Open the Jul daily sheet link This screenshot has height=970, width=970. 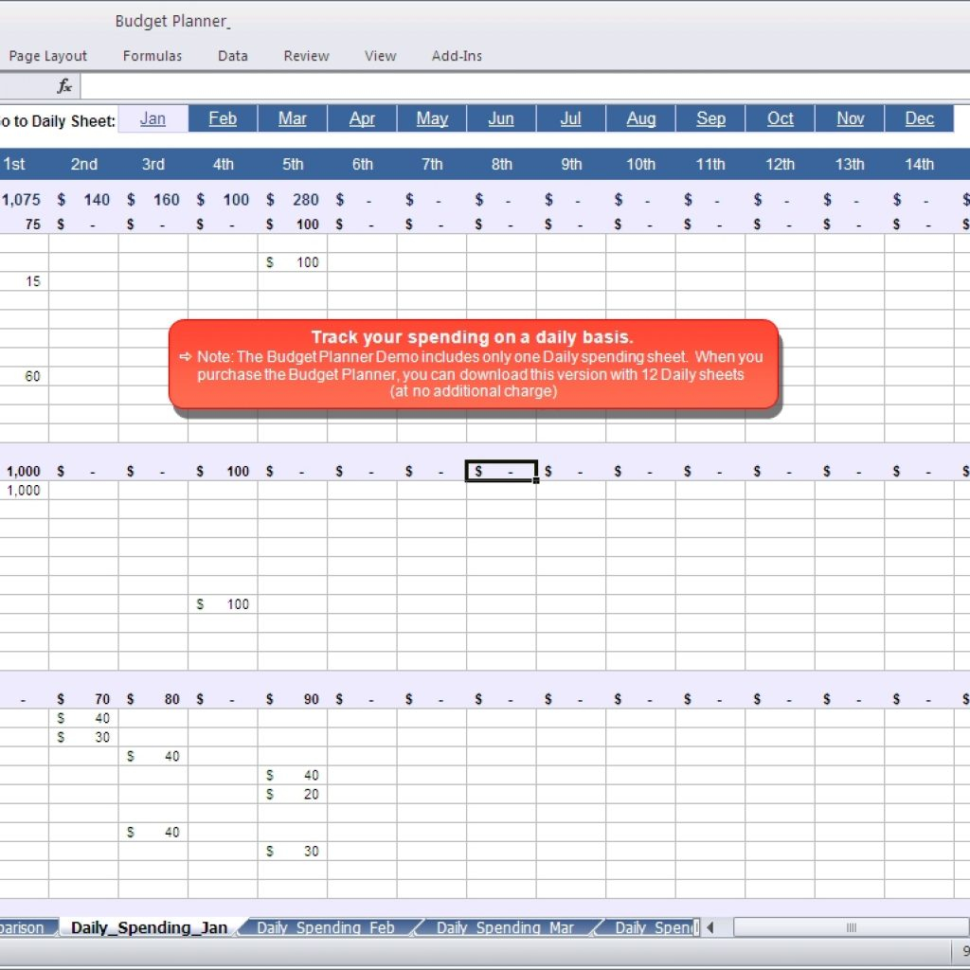[571, 118]
